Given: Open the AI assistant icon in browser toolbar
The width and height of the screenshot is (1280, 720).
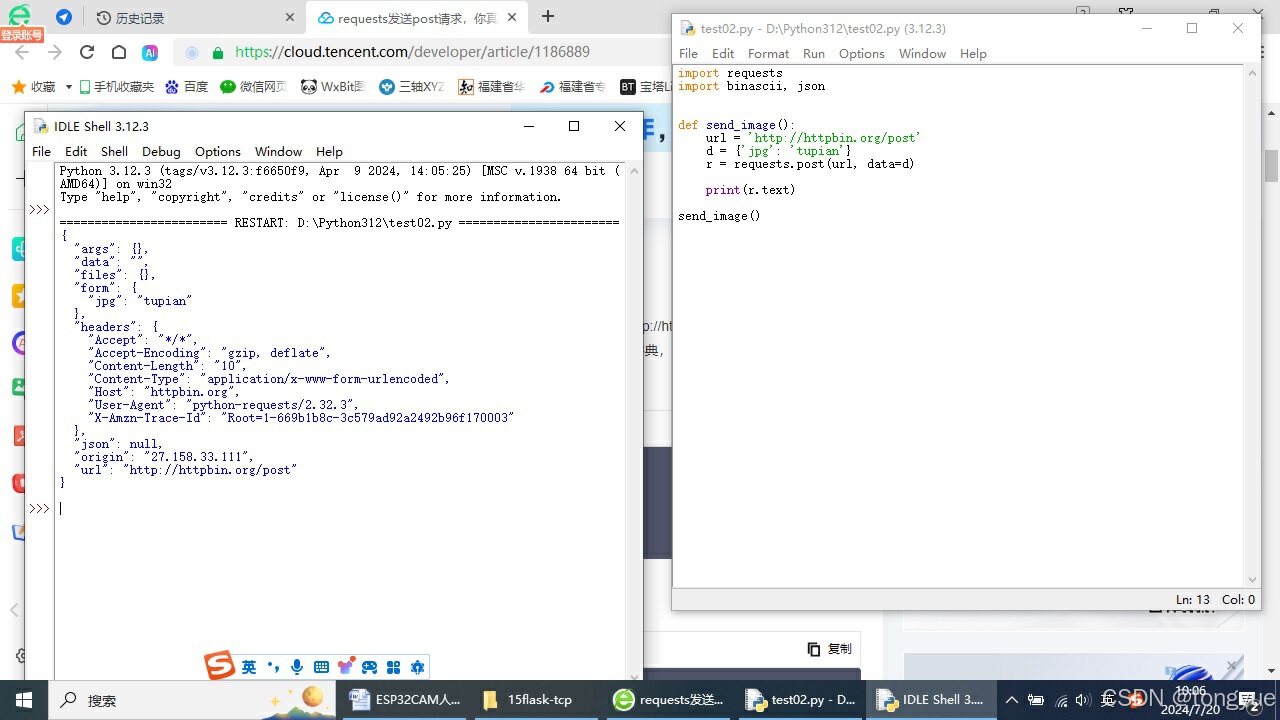Looking at the screenshot, I should [x=150, y=52].
